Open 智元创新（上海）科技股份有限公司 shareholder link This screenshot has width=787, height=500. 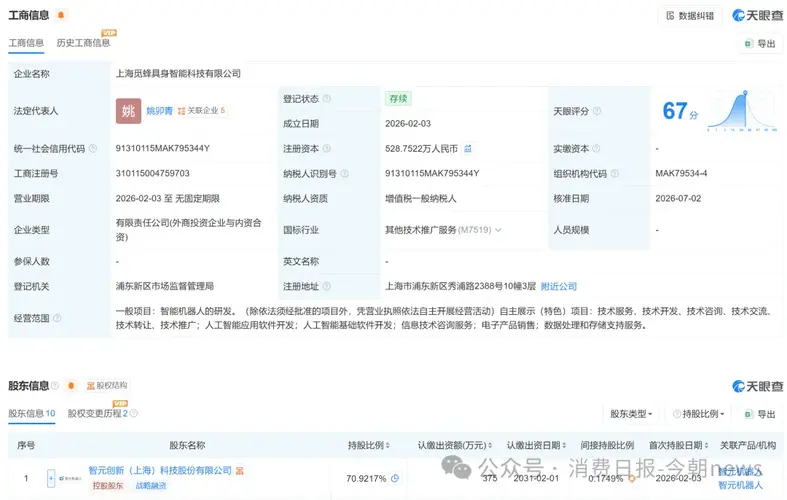pos(160,471)
